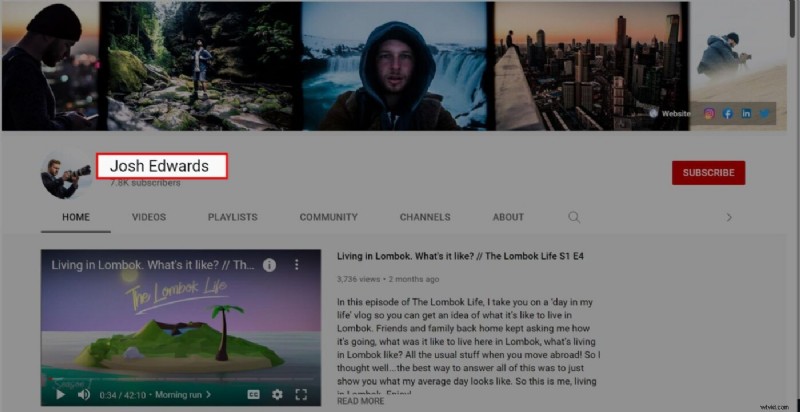Click the video title overlay in the player
This screenshot has width=800, height=412.
[153, 265]
